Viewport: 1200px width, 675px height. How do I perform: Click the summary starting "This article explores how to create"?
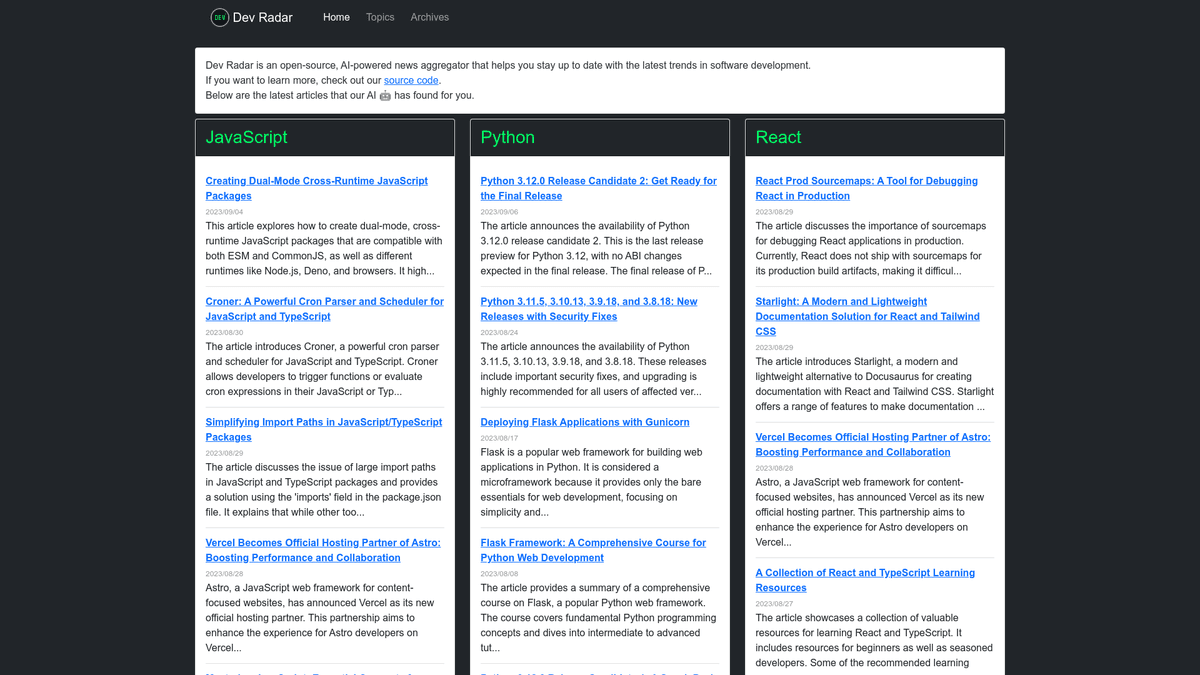tap(324, 249)
